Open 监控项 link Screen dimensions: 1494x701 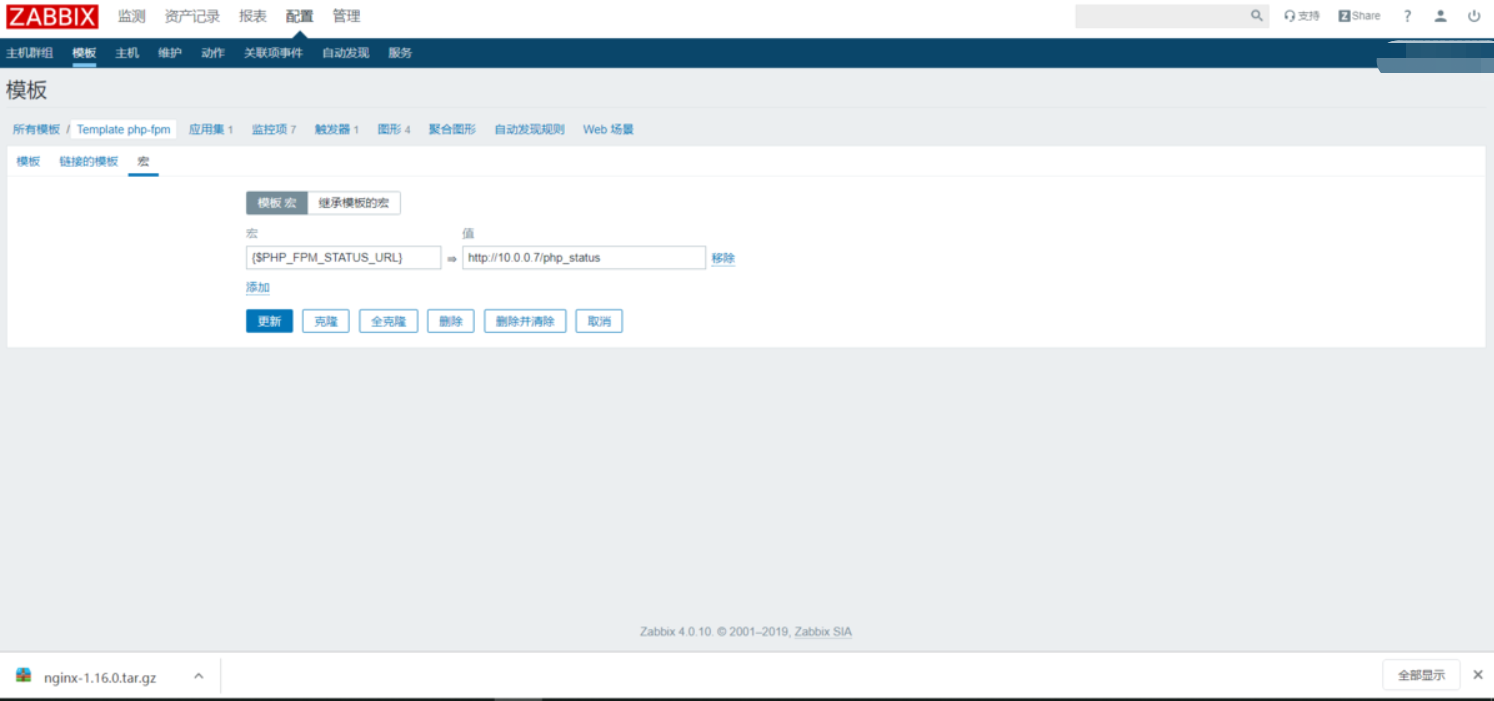point(269,129)
